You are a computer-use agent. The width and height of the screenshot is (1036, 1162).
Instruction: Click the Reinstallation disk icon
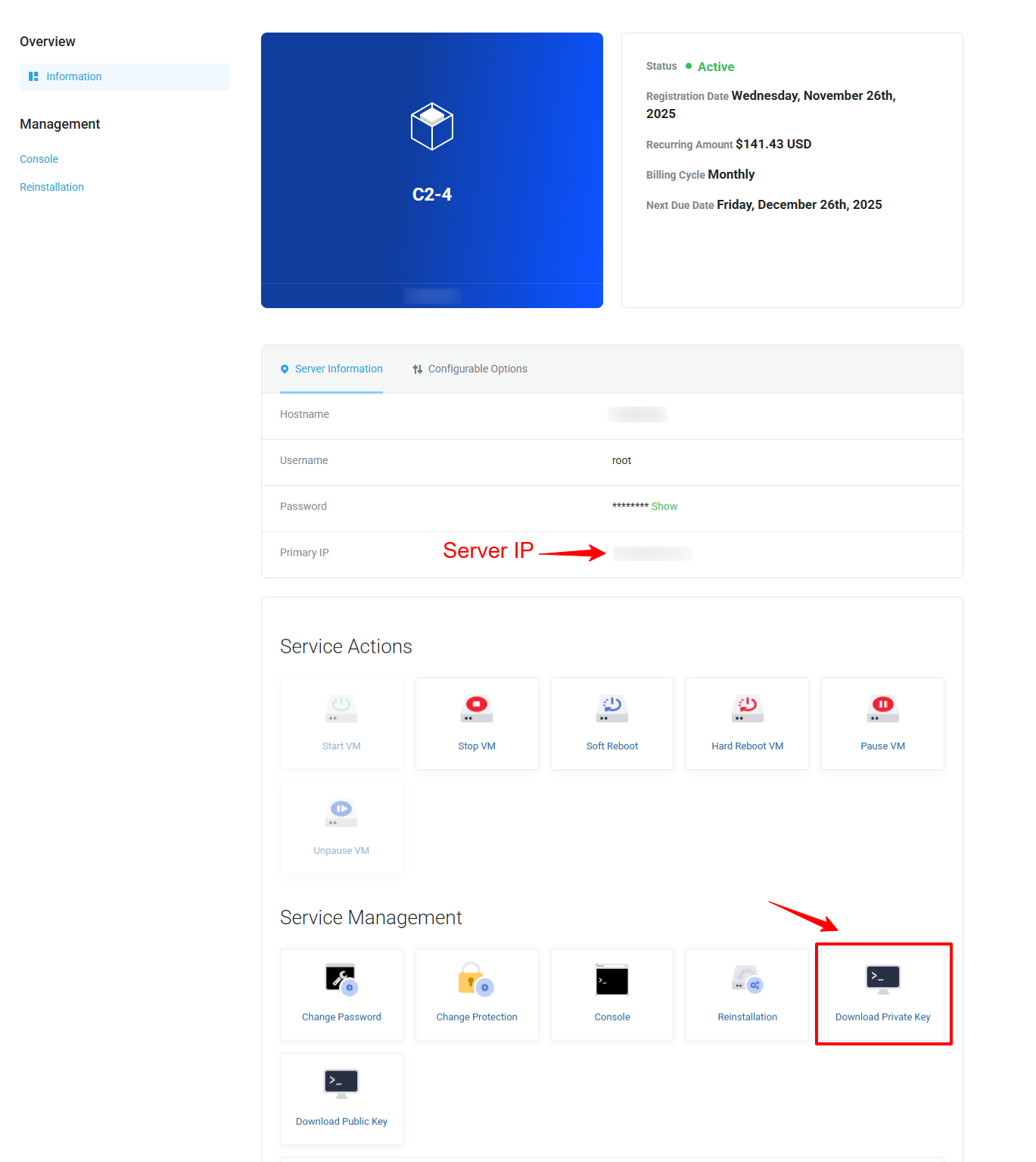[x=747, y=980]
